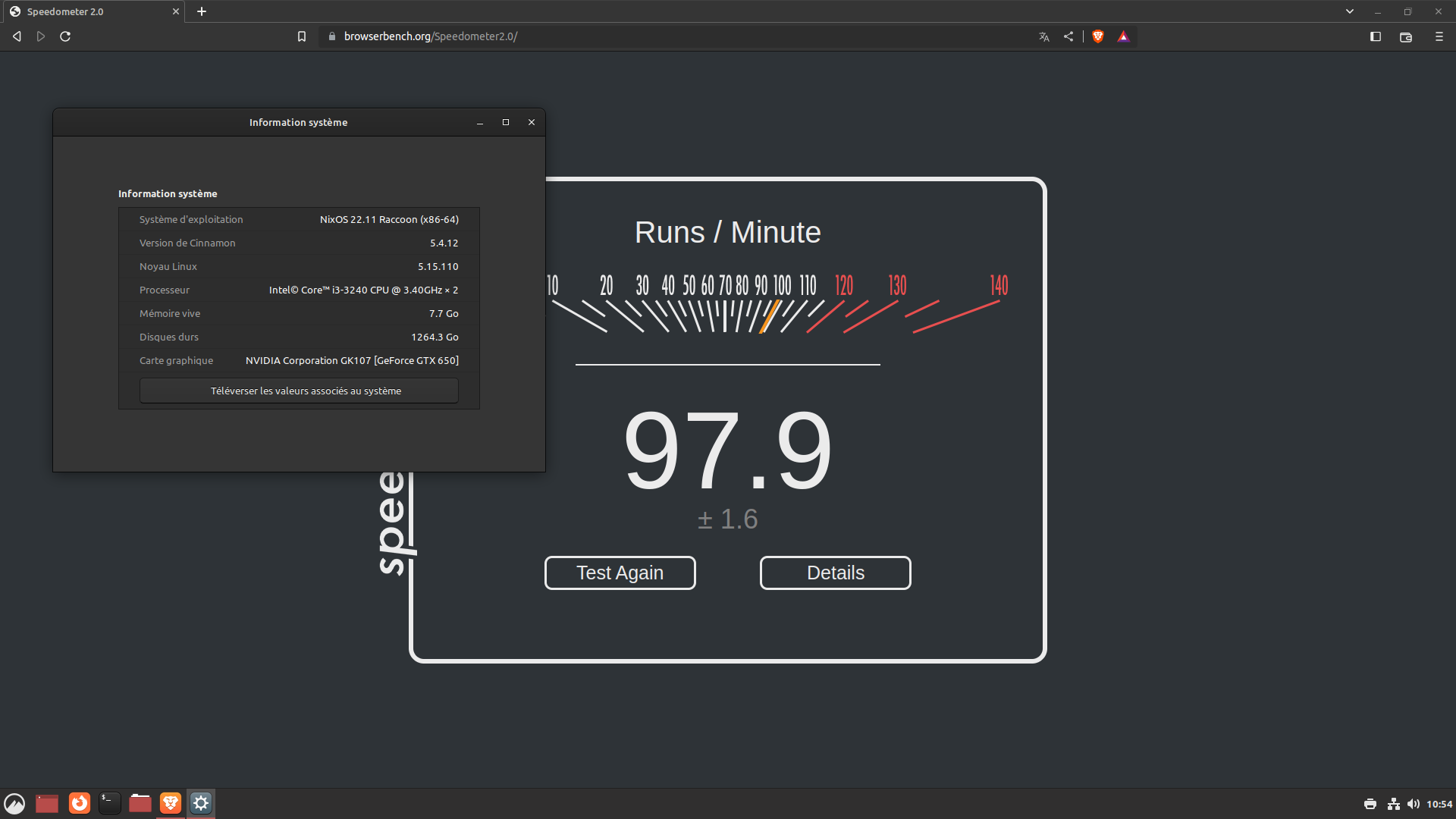Click the NVIDIA GeForce GTX 650 value
The width and height of the screenshot is (1456, 819).
(x=352, y=360)
